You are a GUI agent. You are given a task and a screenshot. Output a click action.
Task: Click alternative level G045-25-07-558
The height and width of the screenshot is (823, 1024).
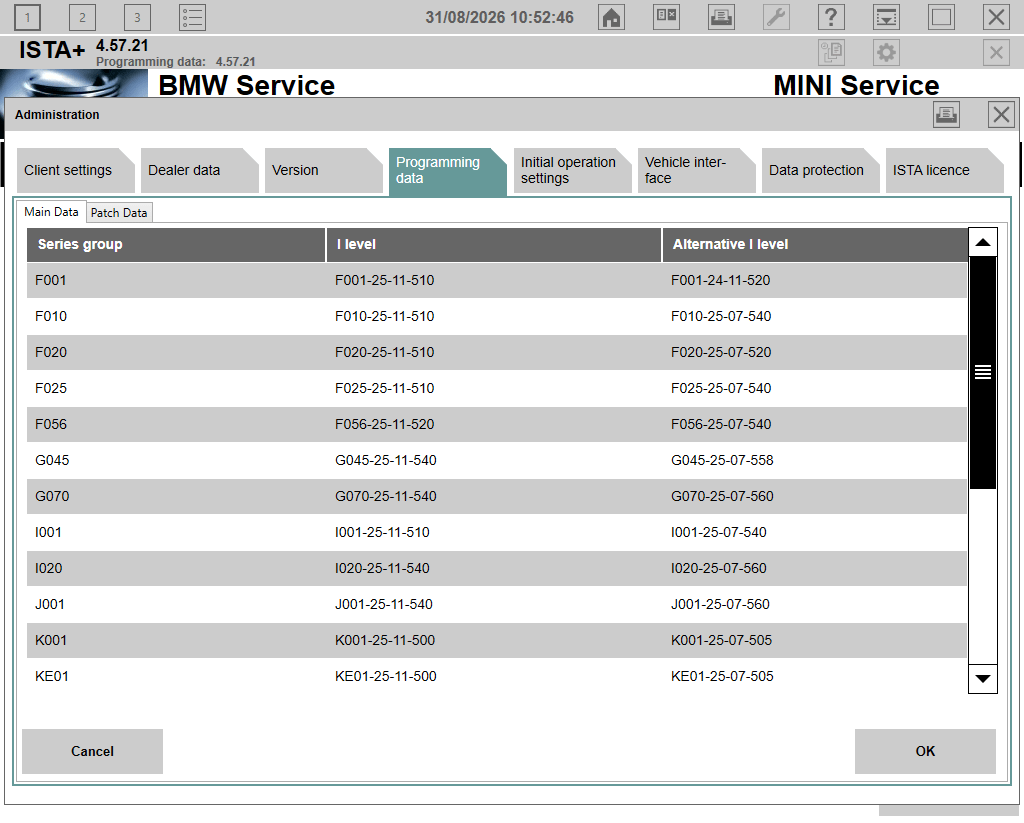(722, 460)
